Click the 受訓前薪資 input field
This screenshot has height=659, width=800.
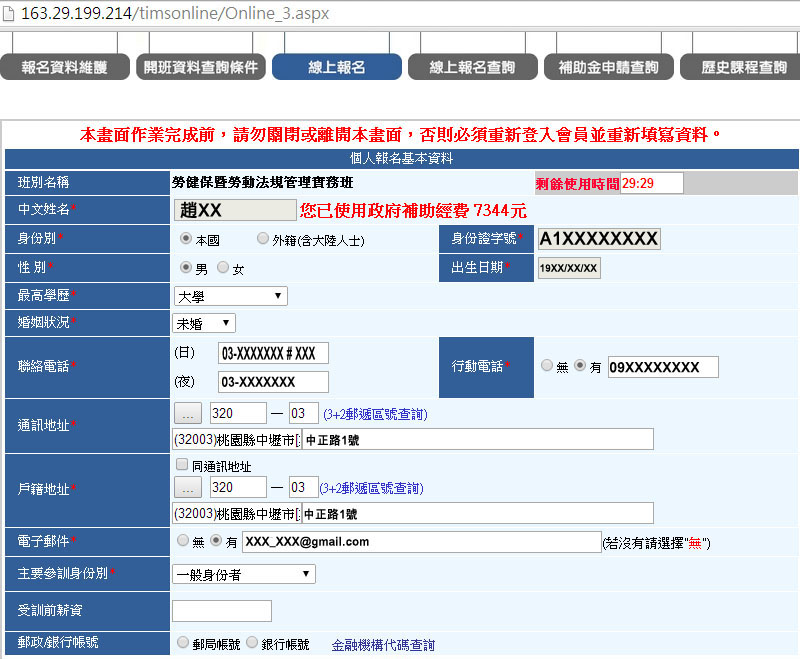pyautogui.click(x=222, y=611)
